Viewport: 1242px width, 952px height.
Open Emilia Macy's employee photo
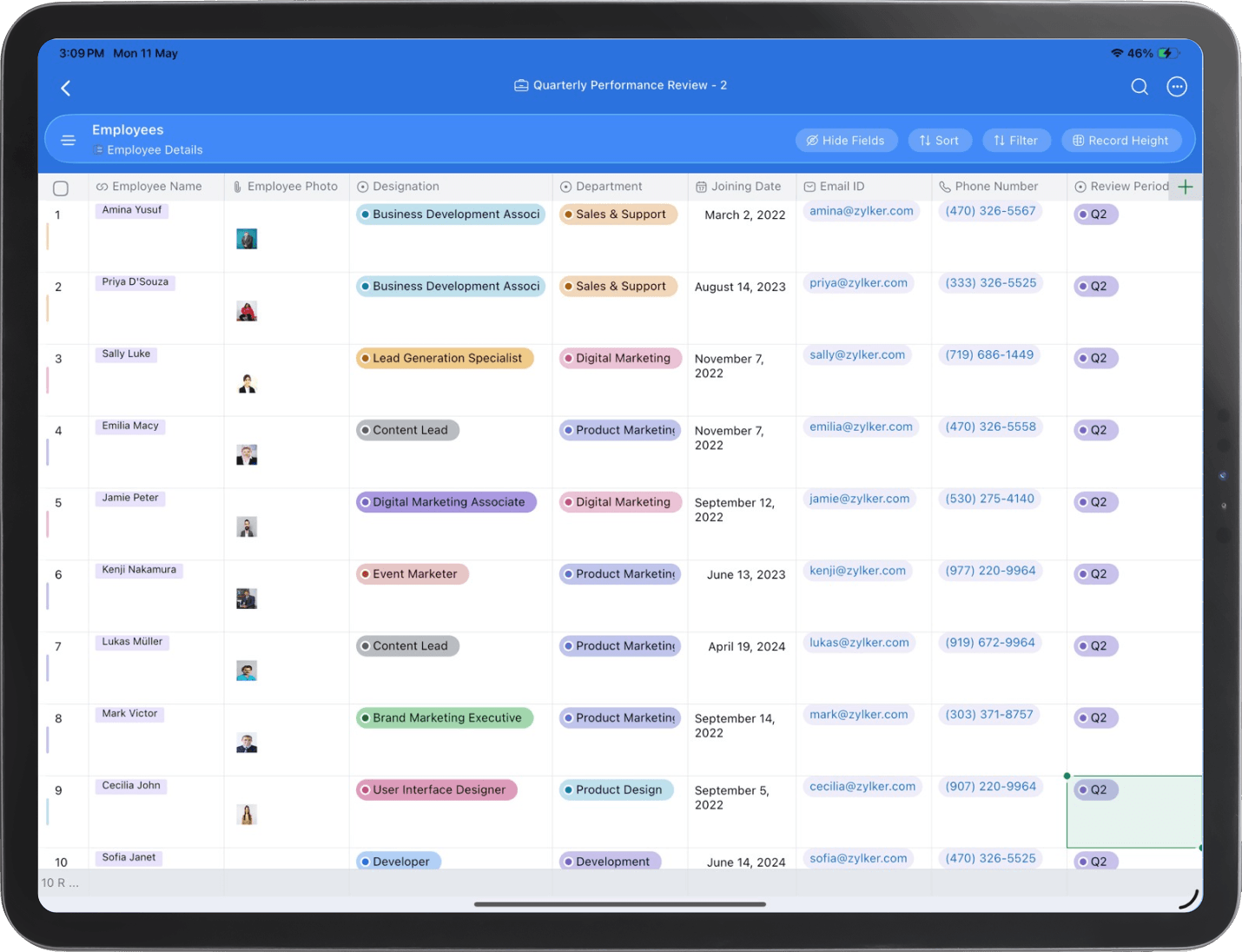click(x=247, y=455)
